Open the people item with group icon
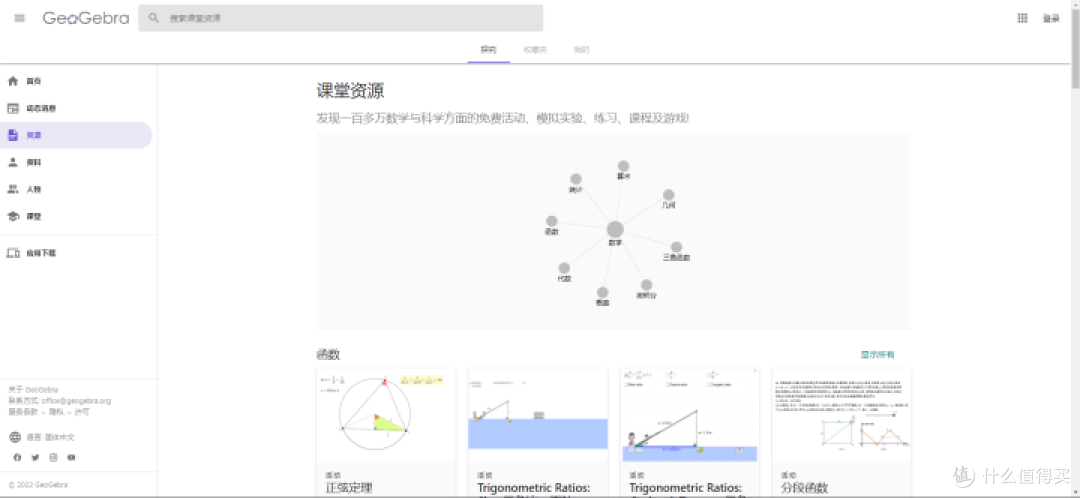Image resolution: width=1080 pixels, height=498 pixels. [76, 189]
